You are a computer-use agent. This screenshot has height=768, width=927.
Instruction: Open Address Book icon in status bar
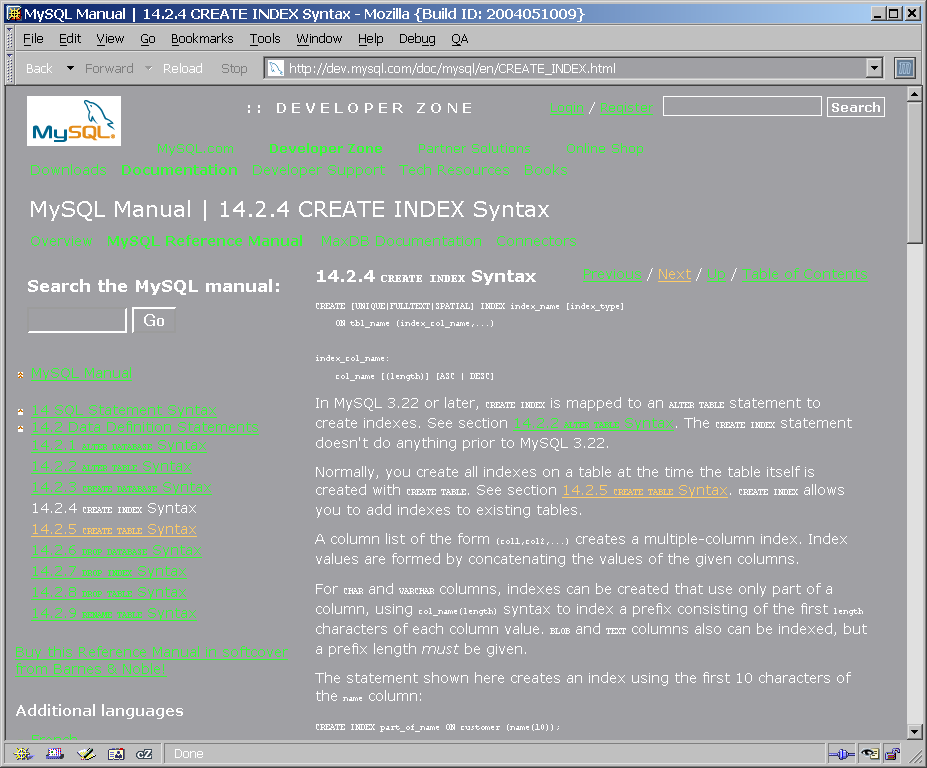pos(116,753)
